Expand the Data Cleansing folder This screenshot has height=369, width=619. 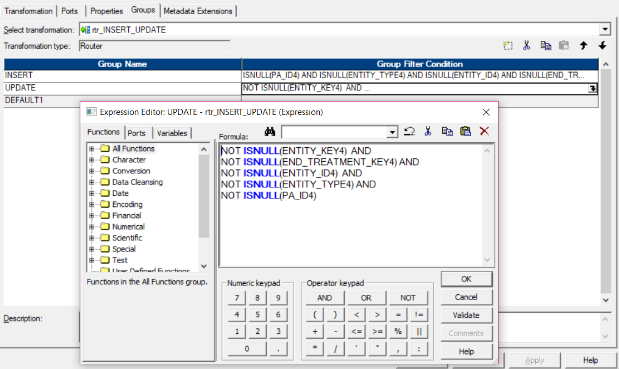(92, 182)
